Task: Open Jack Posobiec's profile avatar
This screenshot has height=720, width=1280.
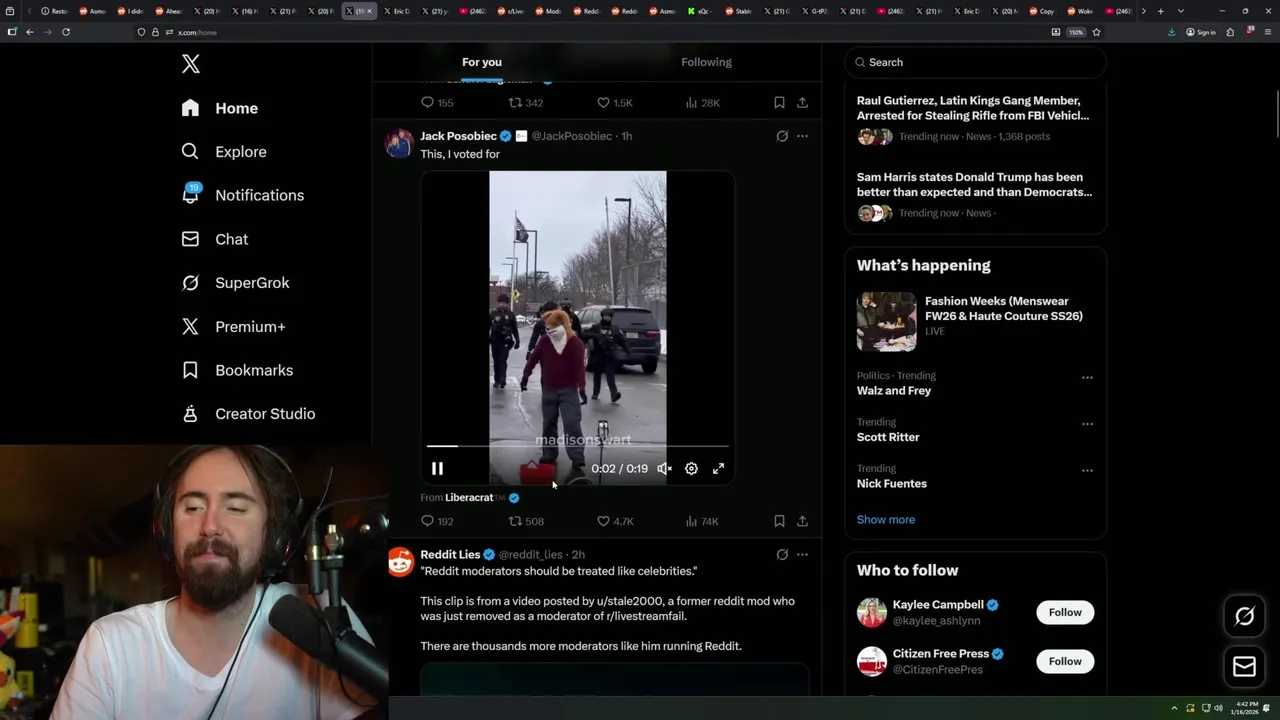Action: (x=399, y=144)
